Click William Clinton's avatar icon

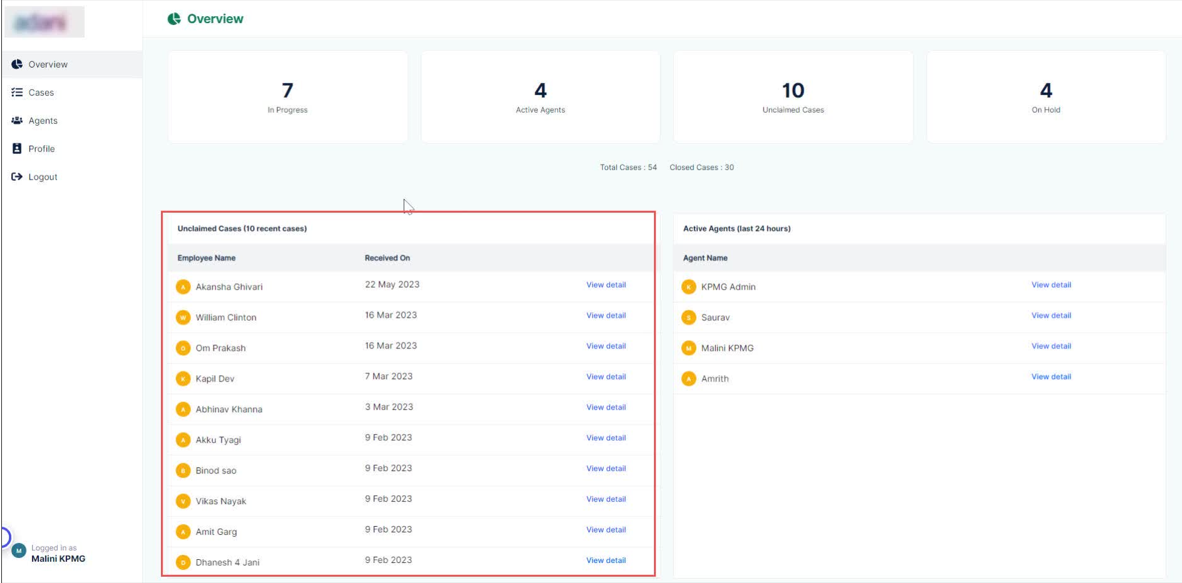coord(182,318)
